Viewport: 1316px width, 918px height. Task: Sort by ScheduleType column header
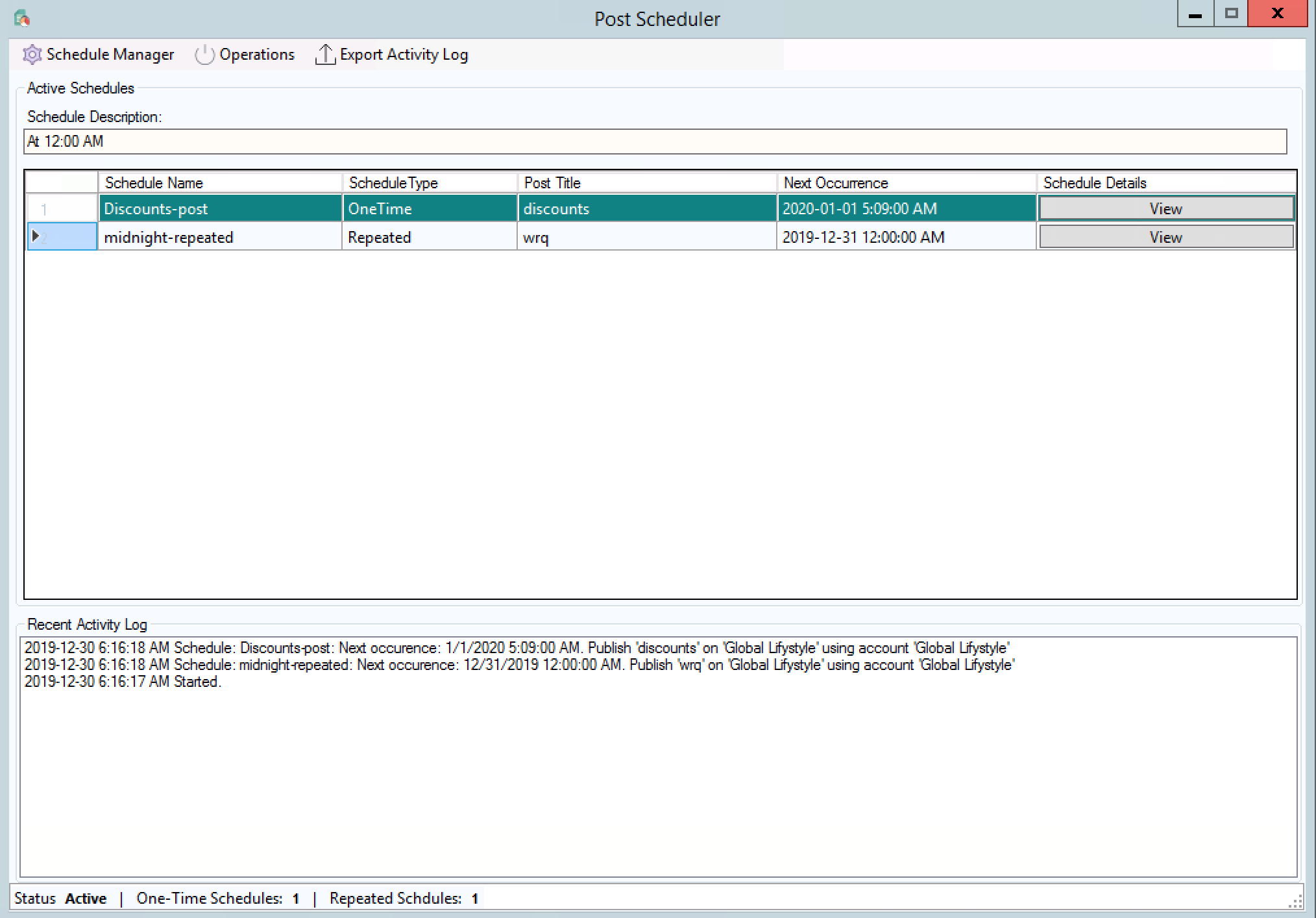(430, 183)
